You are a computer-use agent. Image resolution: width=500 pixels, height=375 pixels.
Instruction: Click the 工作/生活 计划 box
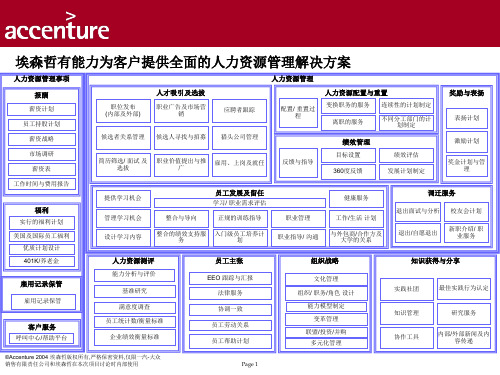tap(356, 219)
